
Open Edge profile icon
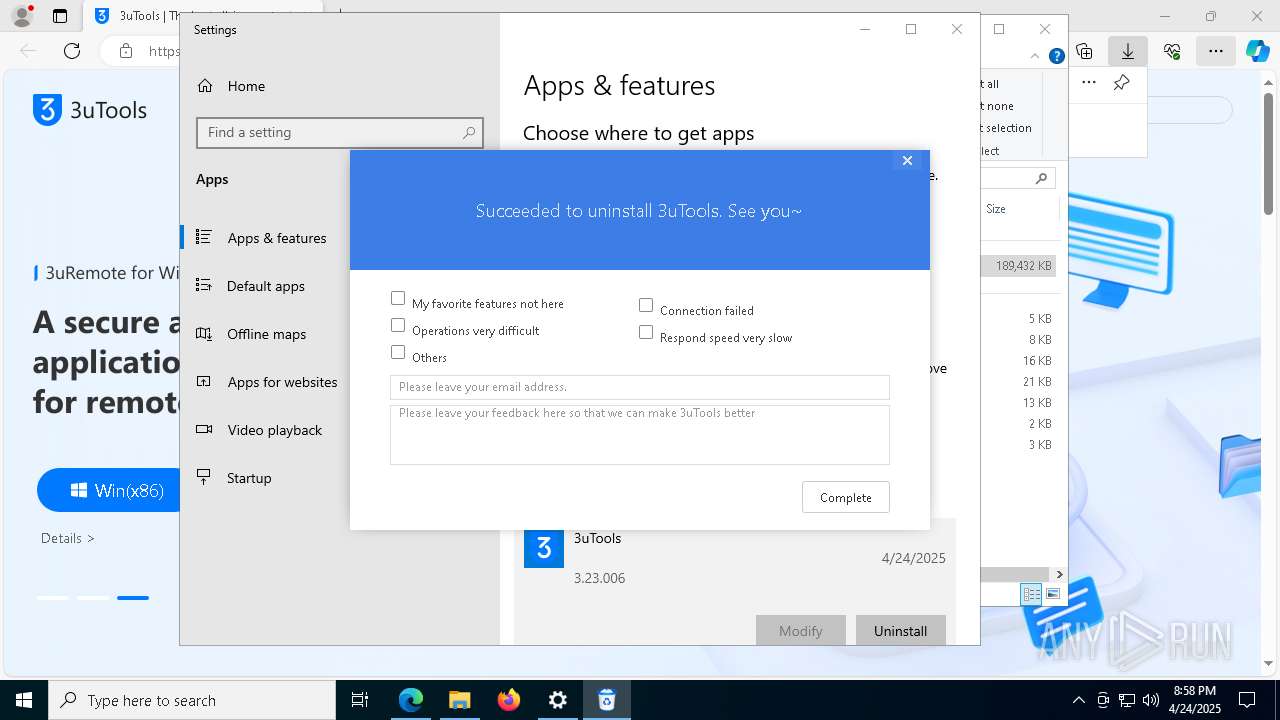coord(22,16)
